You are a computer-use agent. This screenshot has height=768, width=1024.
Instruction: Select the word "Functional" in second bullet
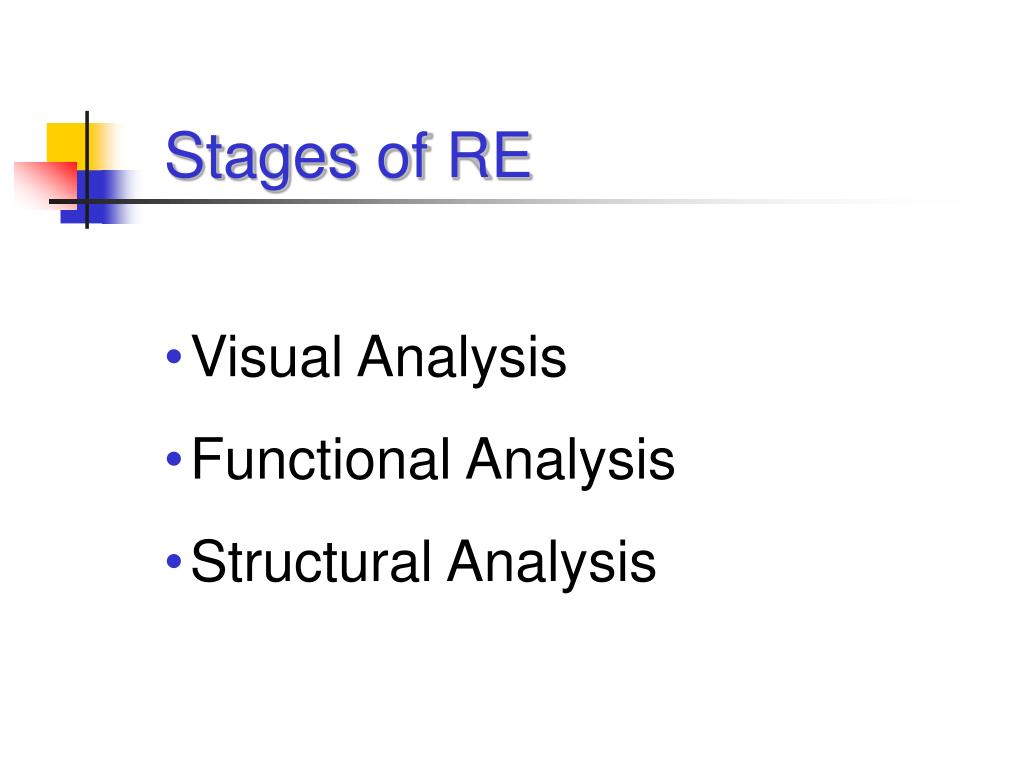[321, 458]
